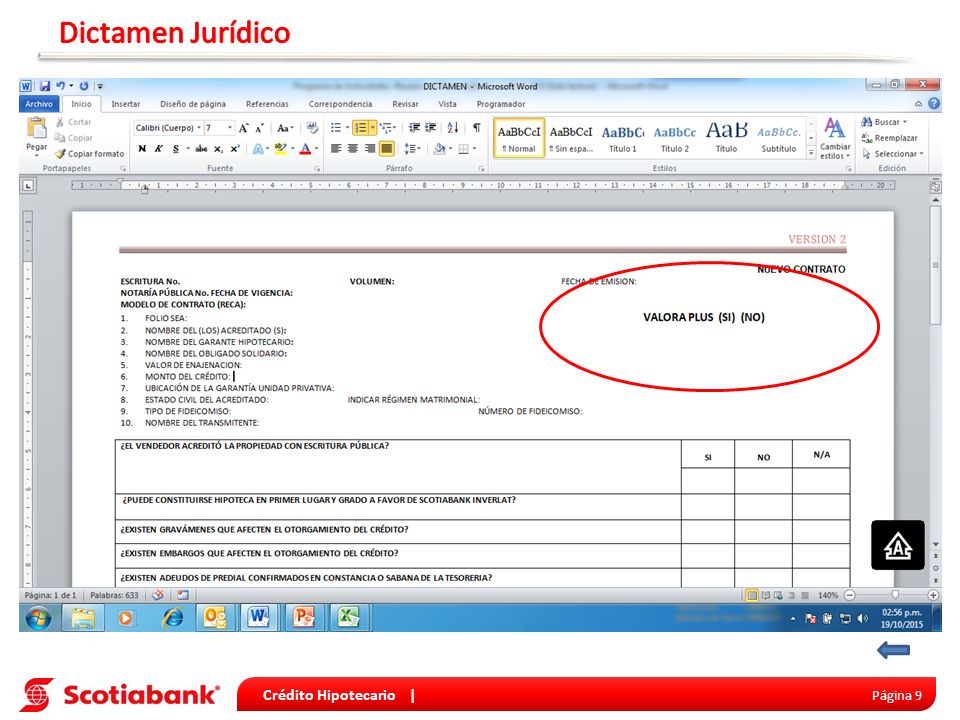Viewport: 960px width, 720px height.
Task: Switch to Diseño de página tab
Action: click(193, 104)
